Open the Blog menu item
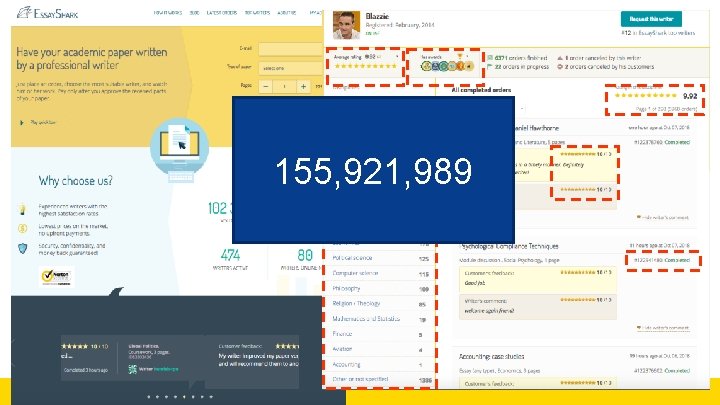 point(194,13)
